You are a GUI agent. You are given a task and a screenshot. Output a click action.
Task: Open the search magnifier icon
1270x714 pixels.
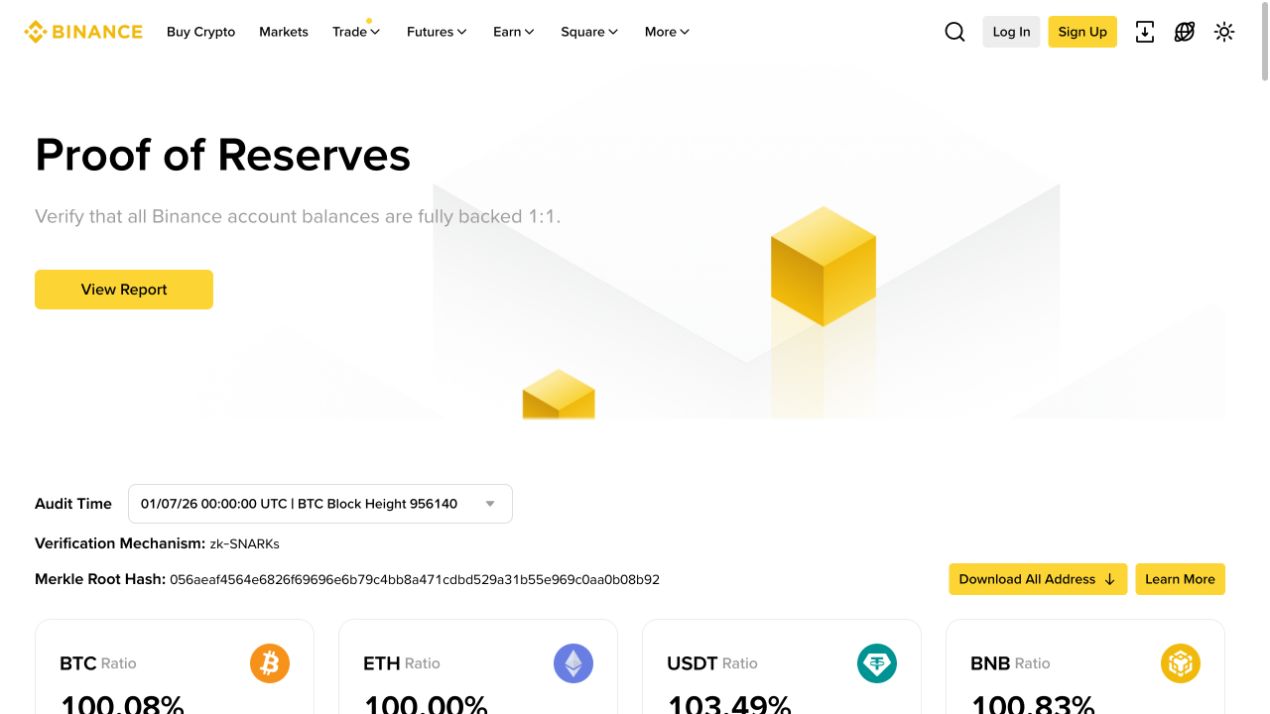[955, 32]
